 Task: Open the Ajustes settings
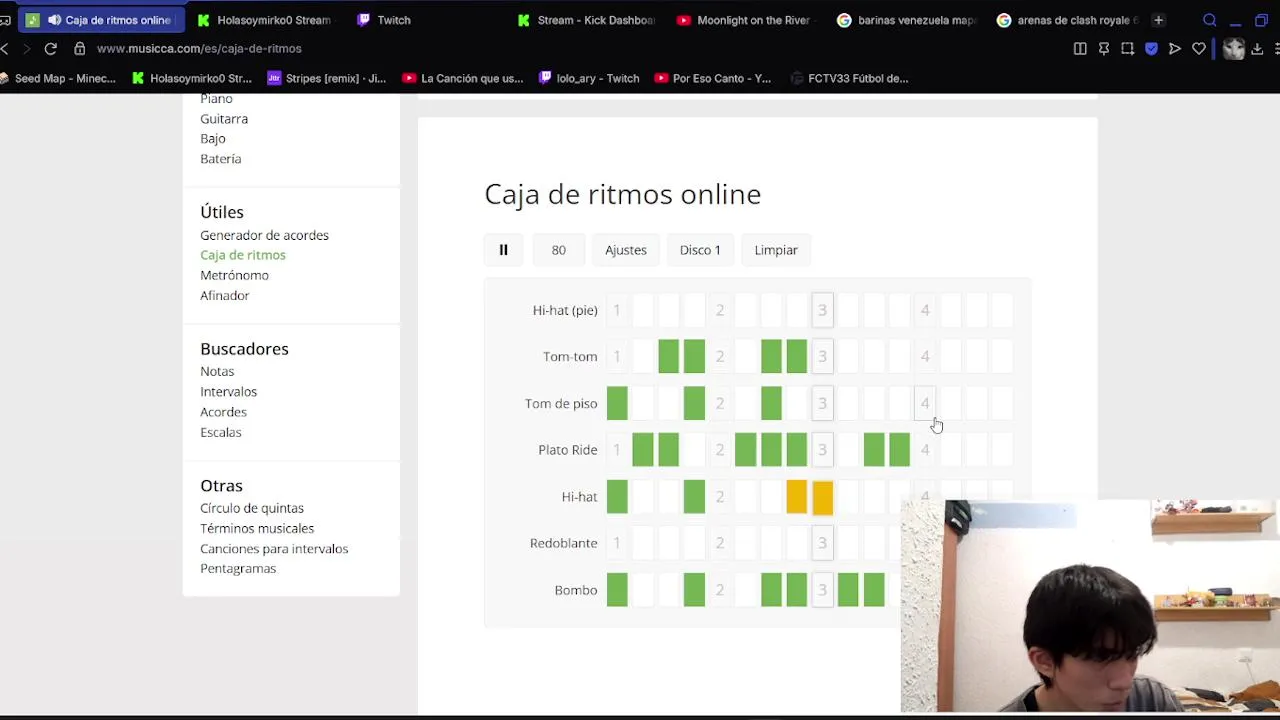[626, 250]
